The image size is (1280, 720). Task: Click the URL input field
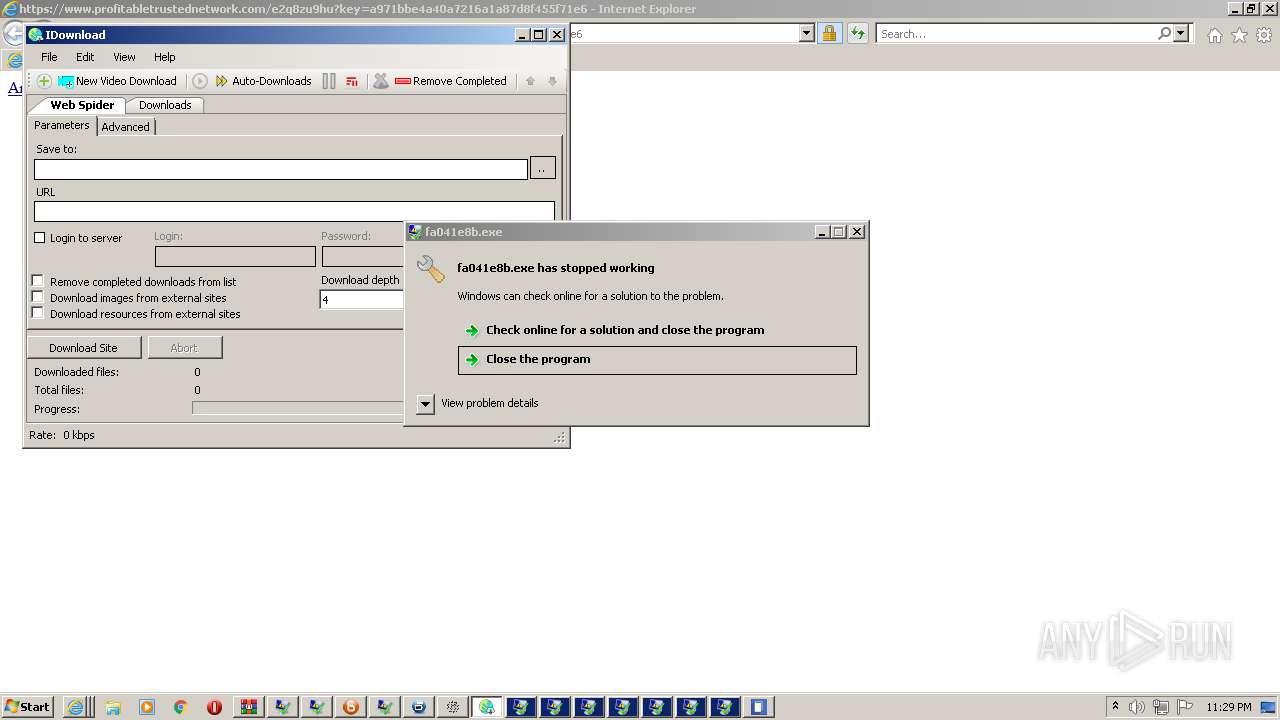click(x=294, y=211)
